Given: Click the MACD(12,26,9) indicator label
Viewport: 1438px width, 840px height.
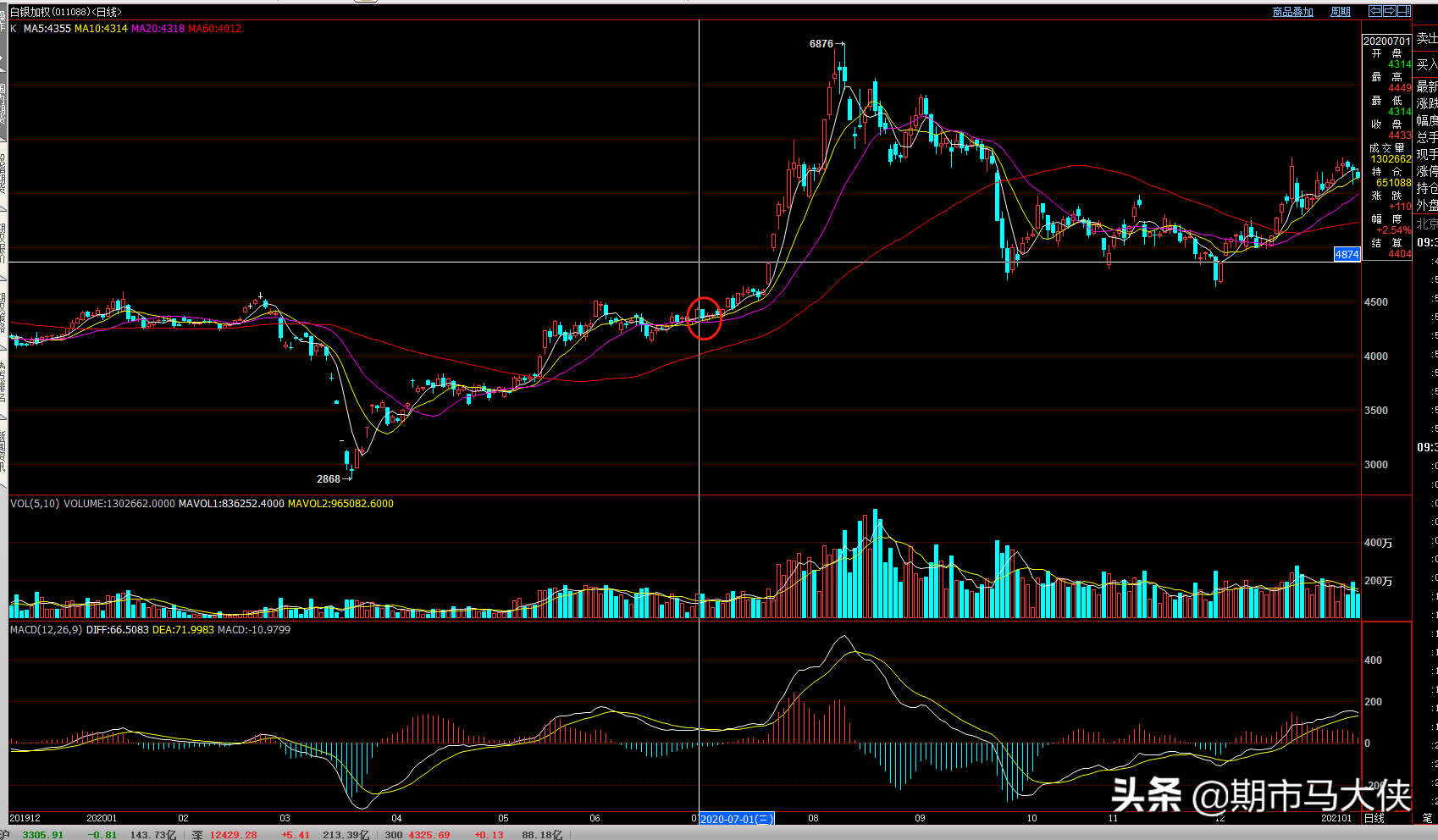Looking at the screenshot, I should 47,630.
